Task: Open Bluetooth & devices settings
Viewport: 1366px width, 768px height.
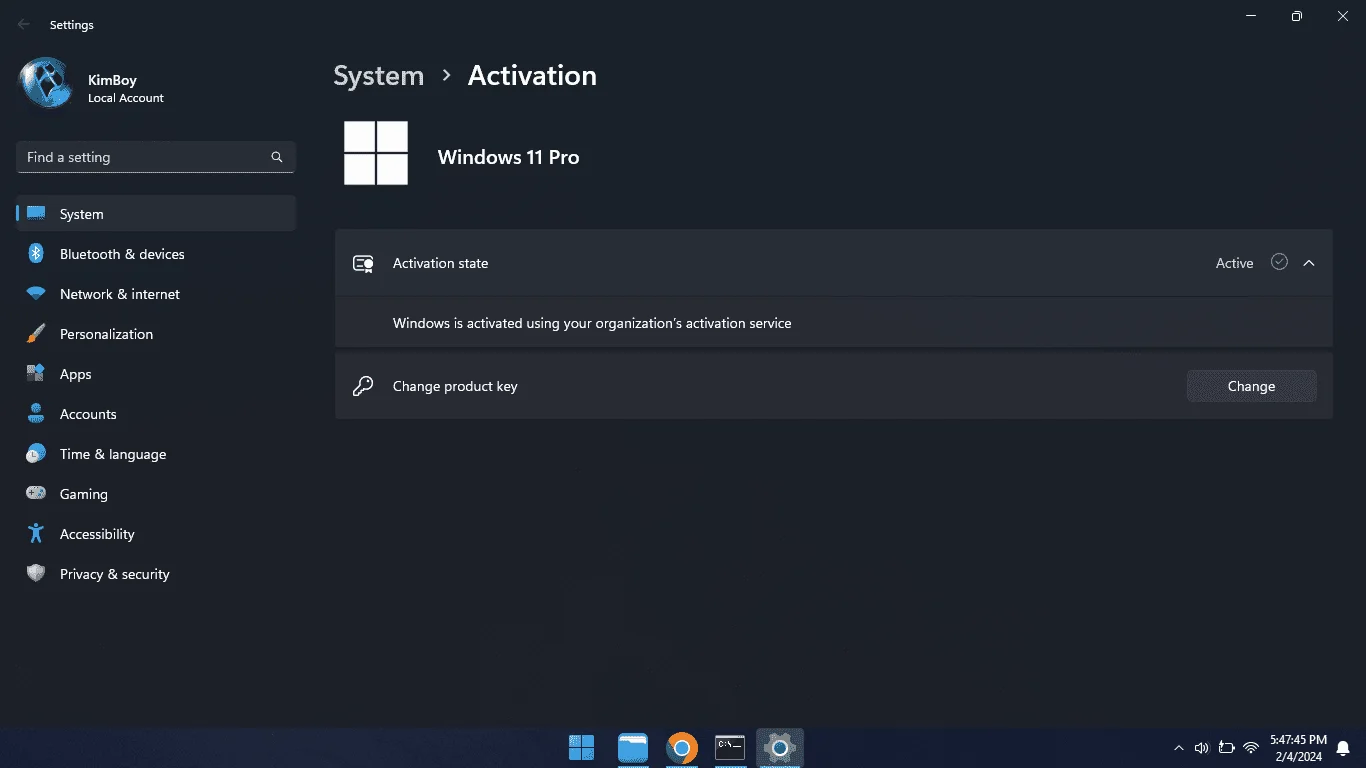Action: 156,254
